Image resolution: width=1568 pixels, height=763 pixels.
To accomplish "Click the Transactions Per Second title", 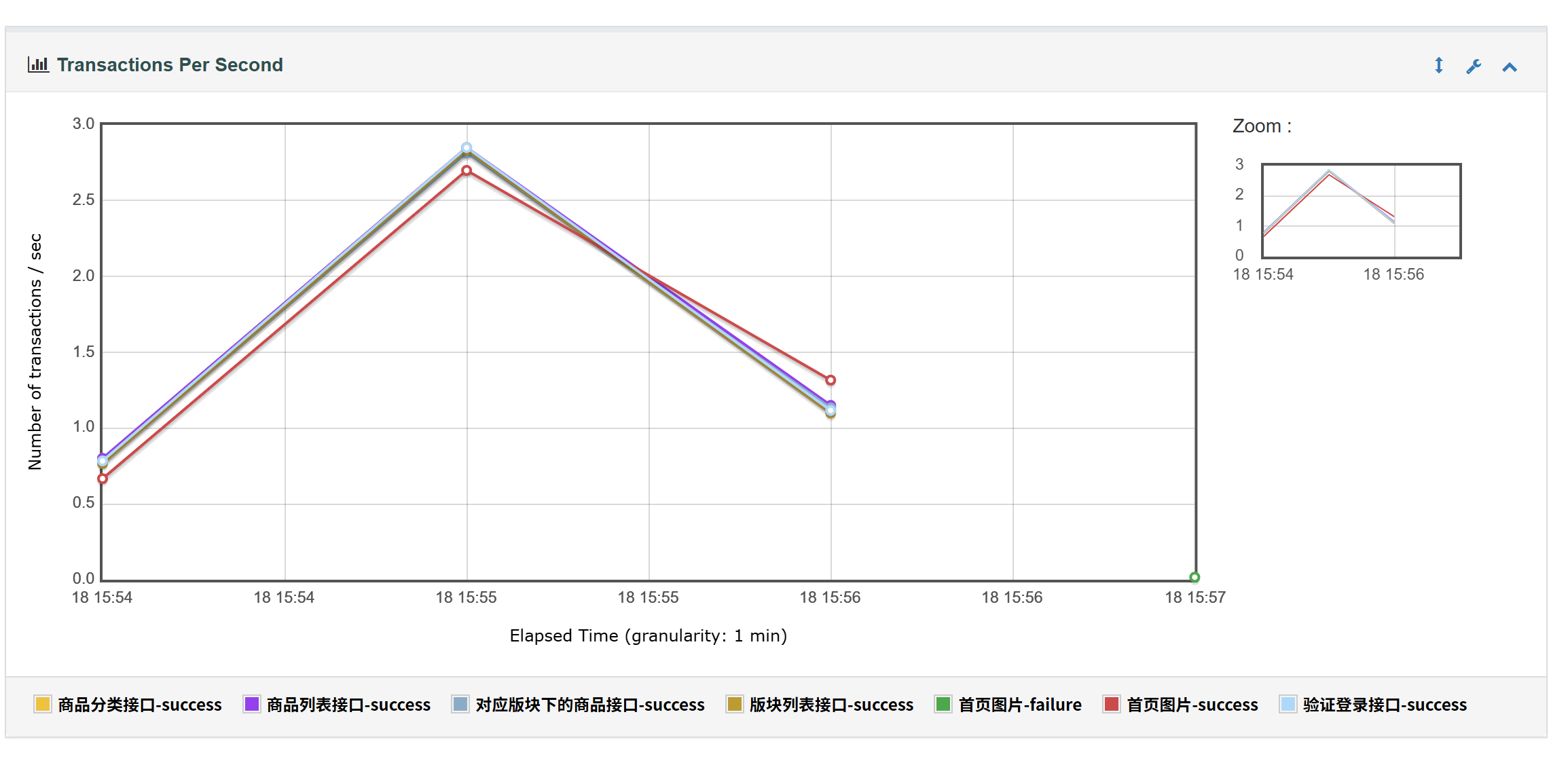I will point(170,64).
